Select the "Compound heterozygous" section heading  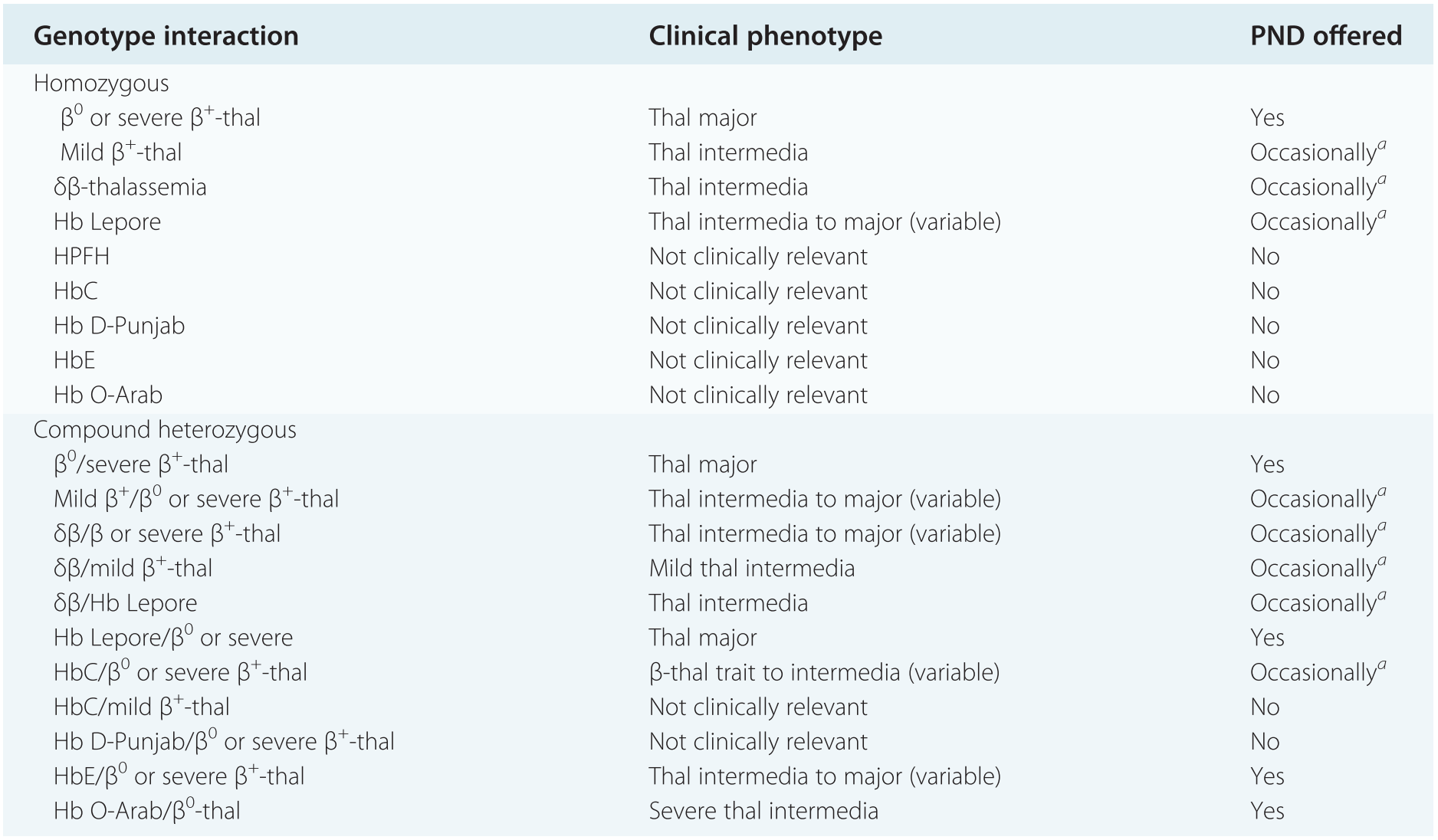coord(165,430)
